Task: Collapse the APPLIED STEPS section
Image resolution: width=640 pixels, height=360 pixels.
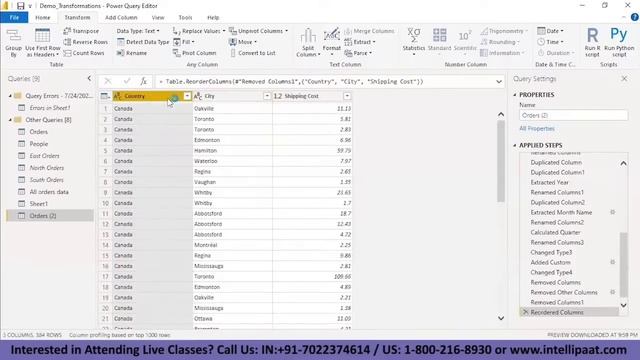Action: 515,145
